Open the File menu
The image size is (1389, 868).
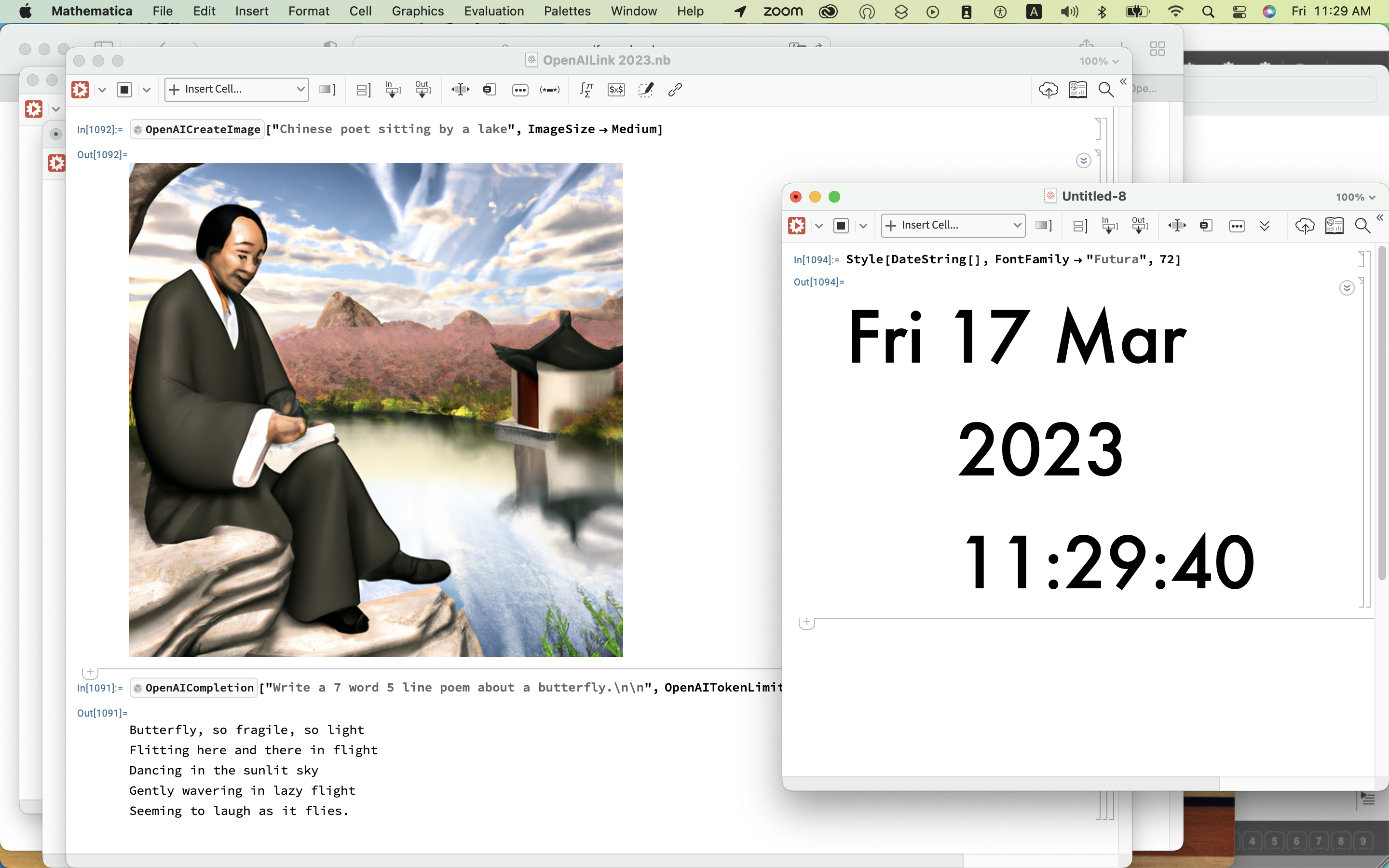(x=163, y=11)
